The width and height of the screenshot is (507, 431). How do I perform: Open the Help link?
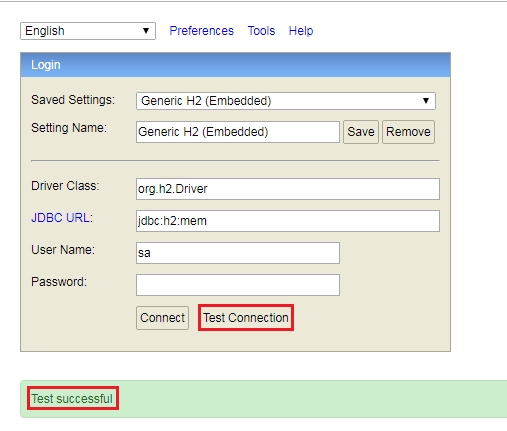tap(301, 31)
